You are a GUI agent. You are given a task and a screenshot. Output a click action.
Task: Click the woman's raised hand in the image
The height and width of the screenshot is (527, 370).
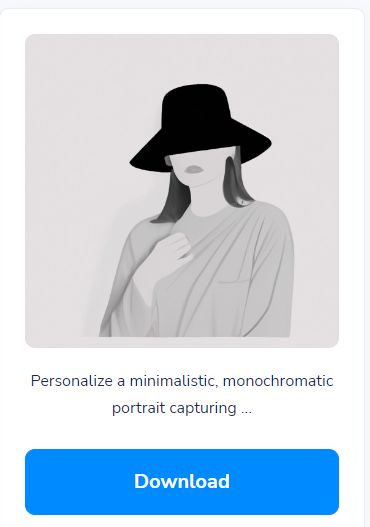pyautogui.click(x=177, y=247)
